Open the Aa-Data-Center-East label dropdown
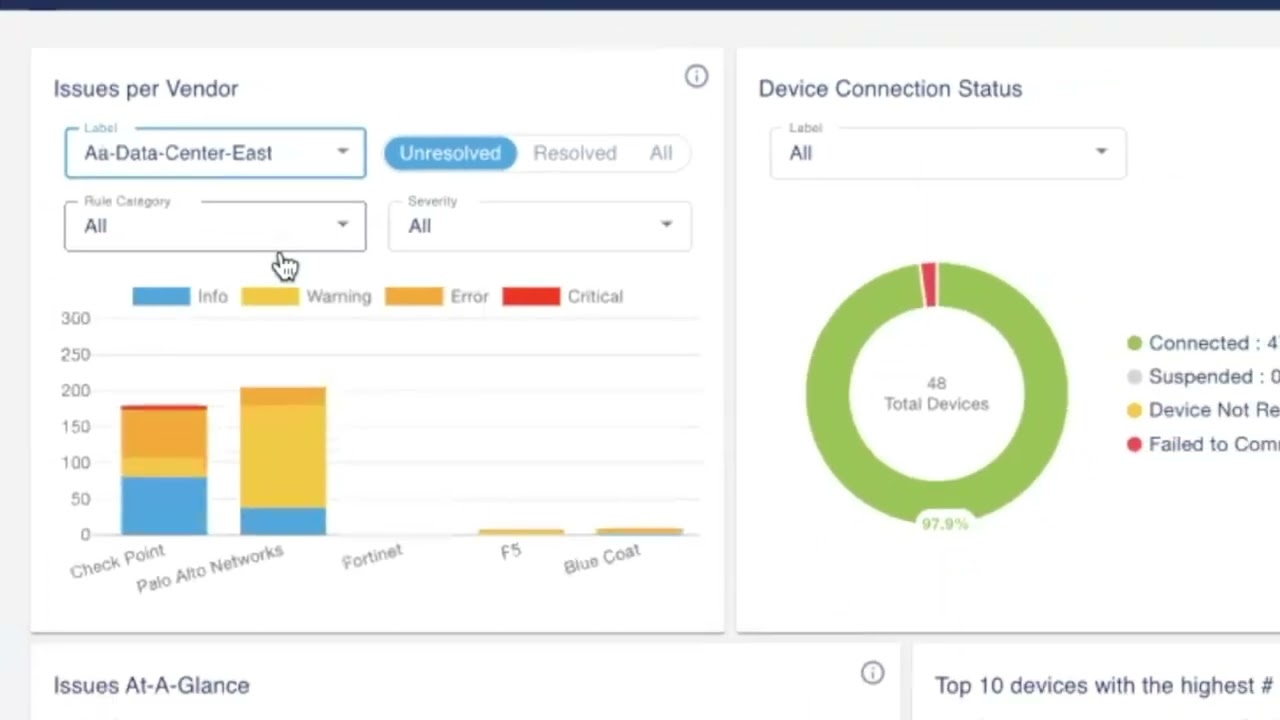 (215, 153)
